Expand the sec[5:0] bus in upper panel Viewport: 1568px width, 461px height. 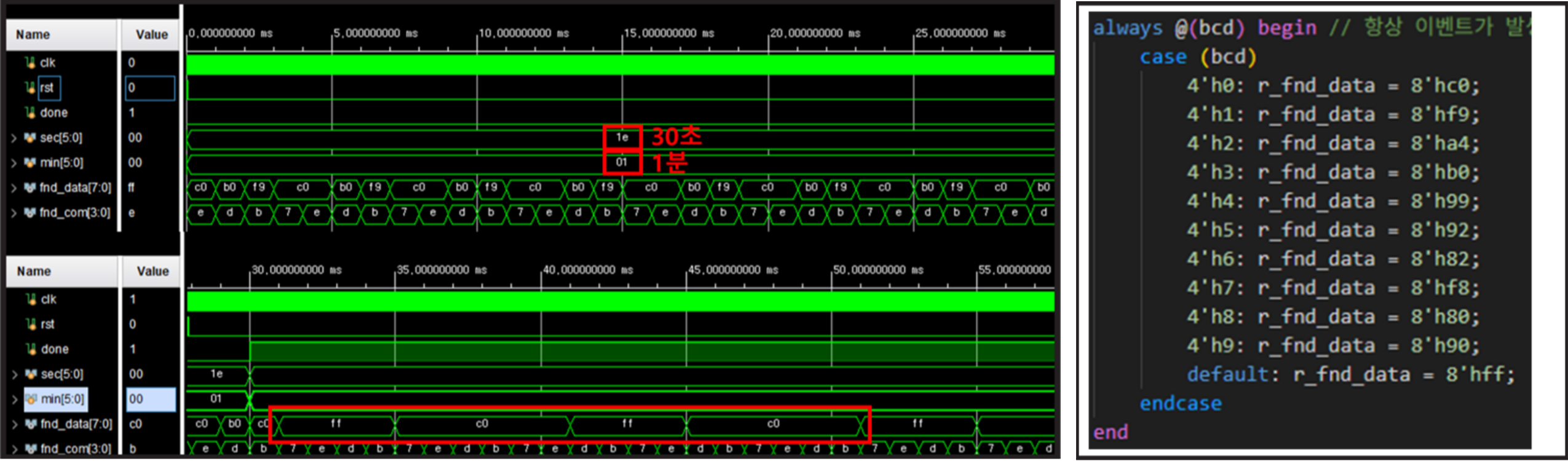(14, 138)
